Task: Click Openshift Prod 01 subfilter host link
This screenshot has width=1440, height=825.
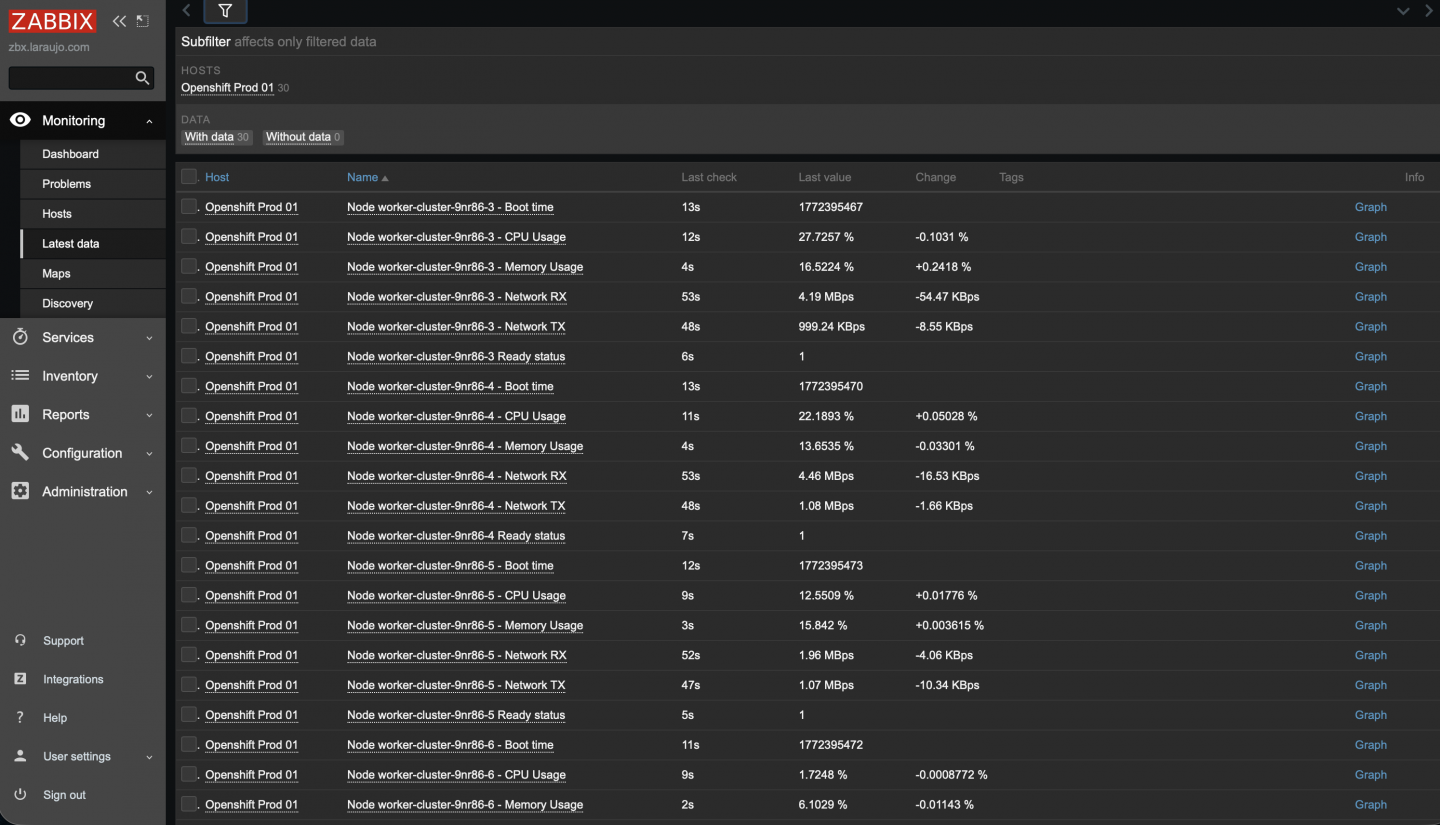Action: click(x=227, y=88)
